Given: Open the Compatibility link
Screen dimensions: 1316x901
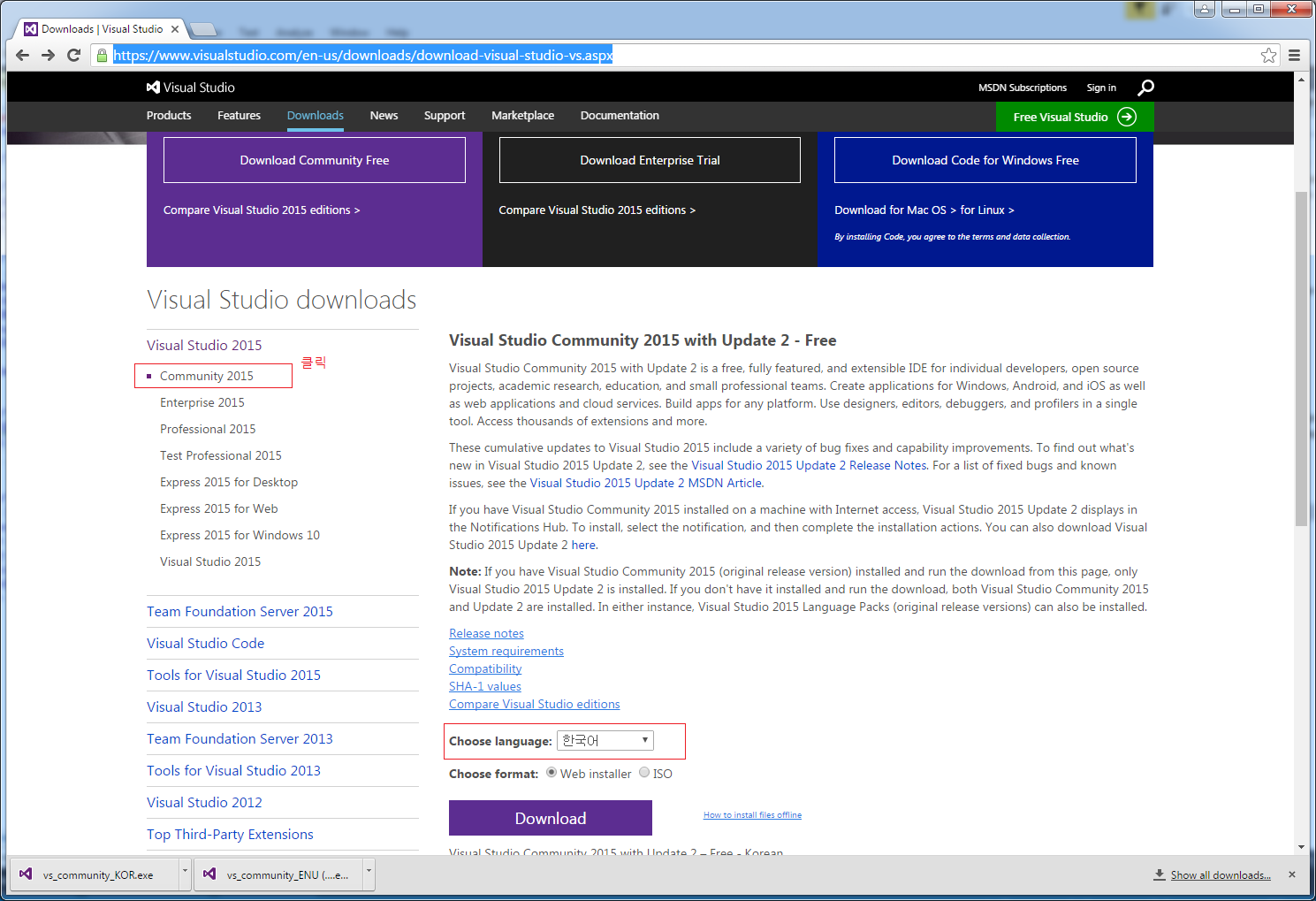Looking at the screenshot, I should coord(485,668).
